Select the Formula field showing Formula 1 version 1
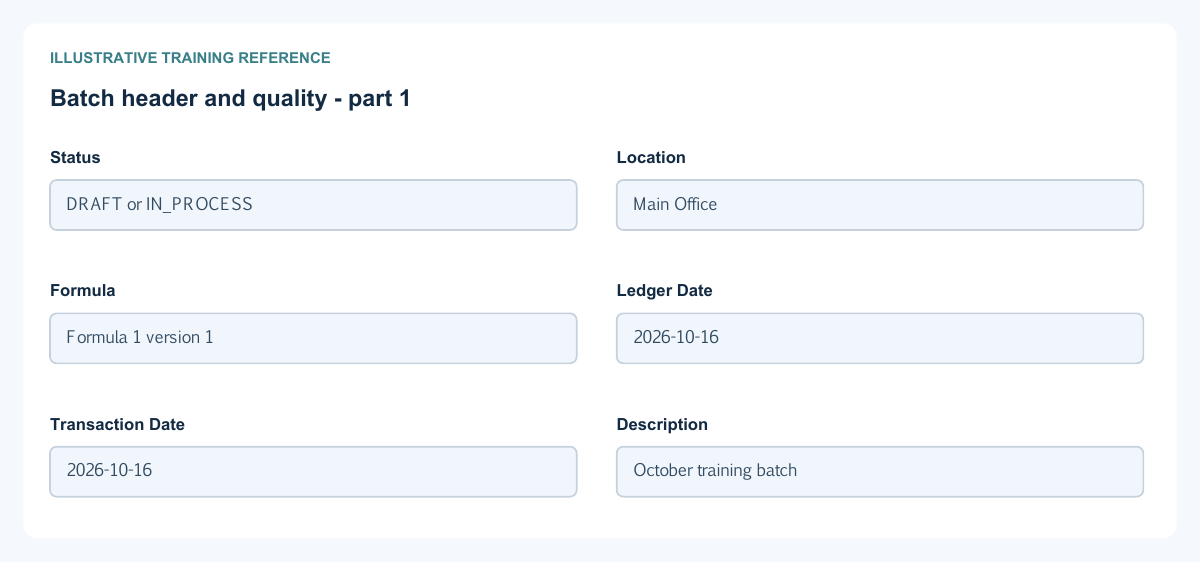Image resolution: width=1200 pixels, height=562 pixels. pyautogui.click(x=313, y=338)
